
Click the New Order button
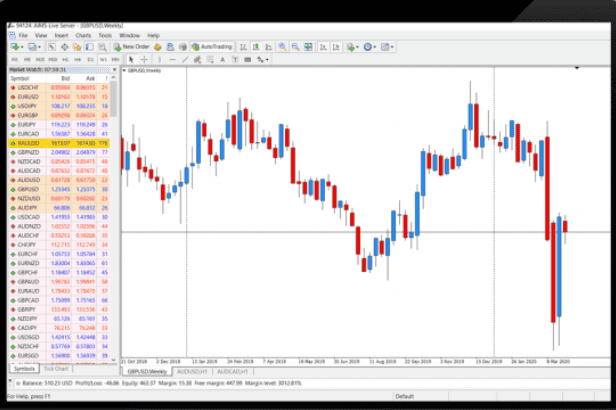coord(132,47)
